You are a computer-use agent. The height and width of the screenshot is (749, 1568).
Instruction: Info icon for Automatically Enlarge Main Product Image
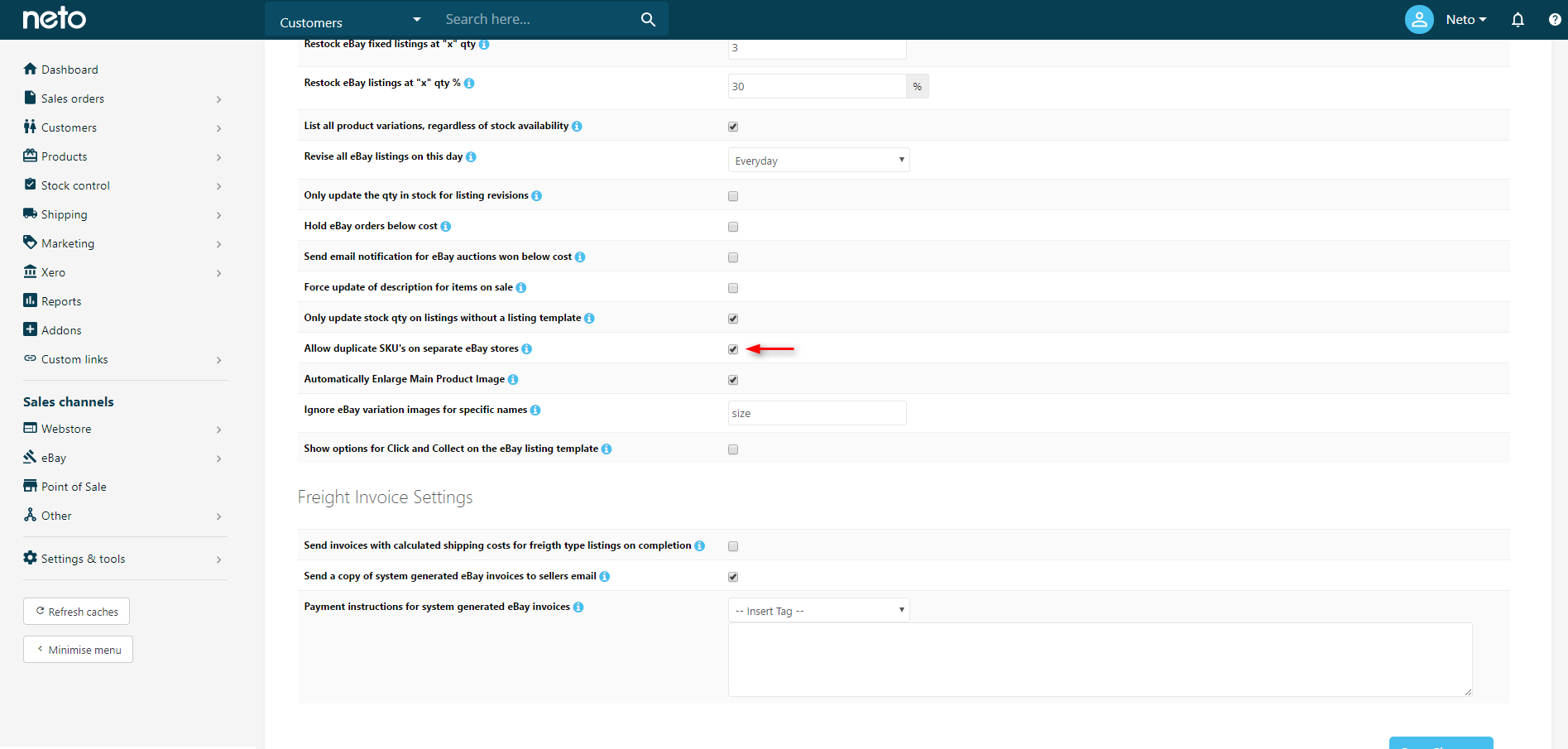pos(513,379)
